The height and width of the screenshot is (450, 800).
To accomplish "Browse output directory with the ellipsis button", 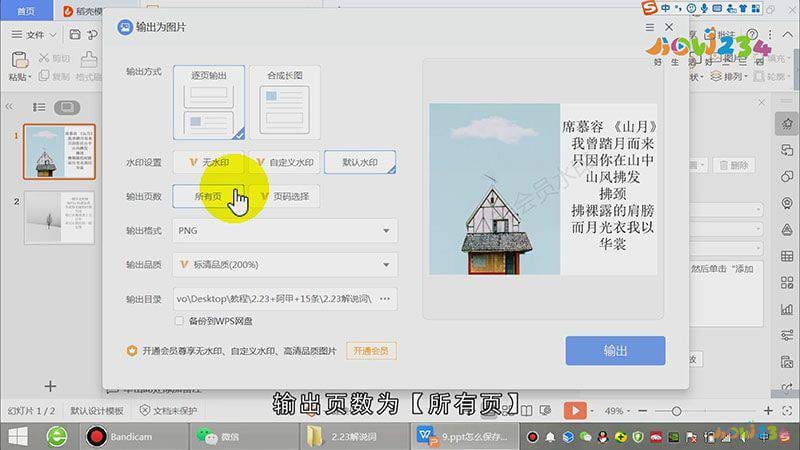I will [x=386, y=298].
